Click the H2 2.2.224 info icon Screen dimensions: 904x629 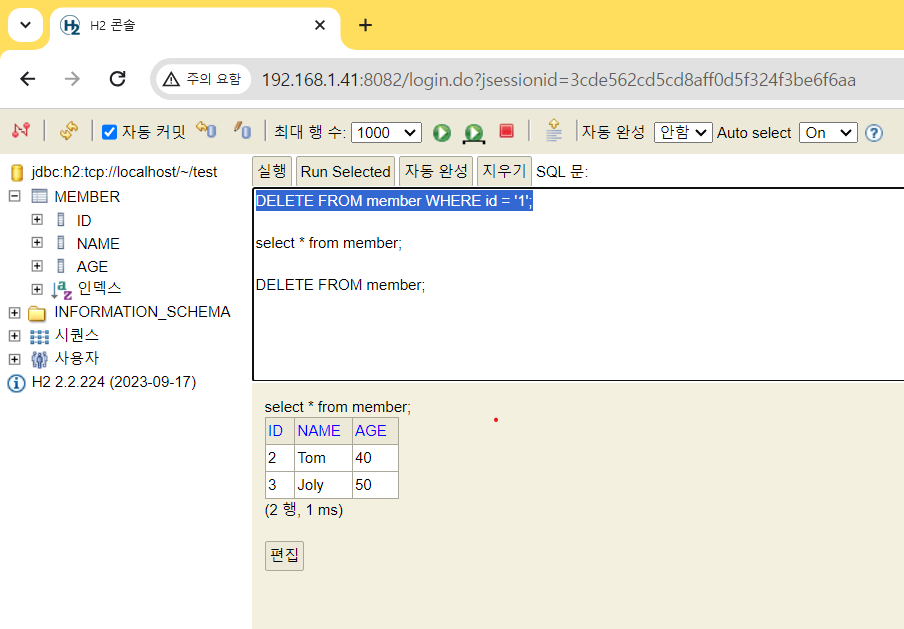[x=16, y=383]
